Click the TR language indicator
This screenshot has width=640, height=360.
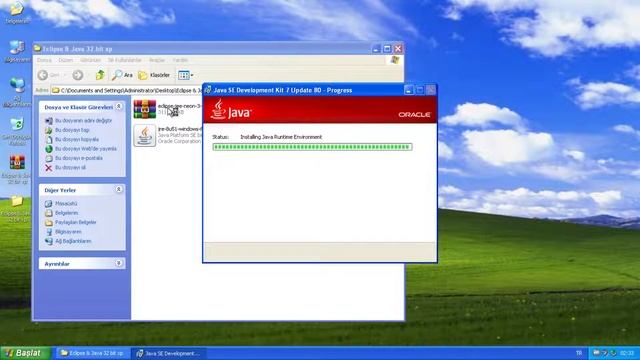pos(579,353)
